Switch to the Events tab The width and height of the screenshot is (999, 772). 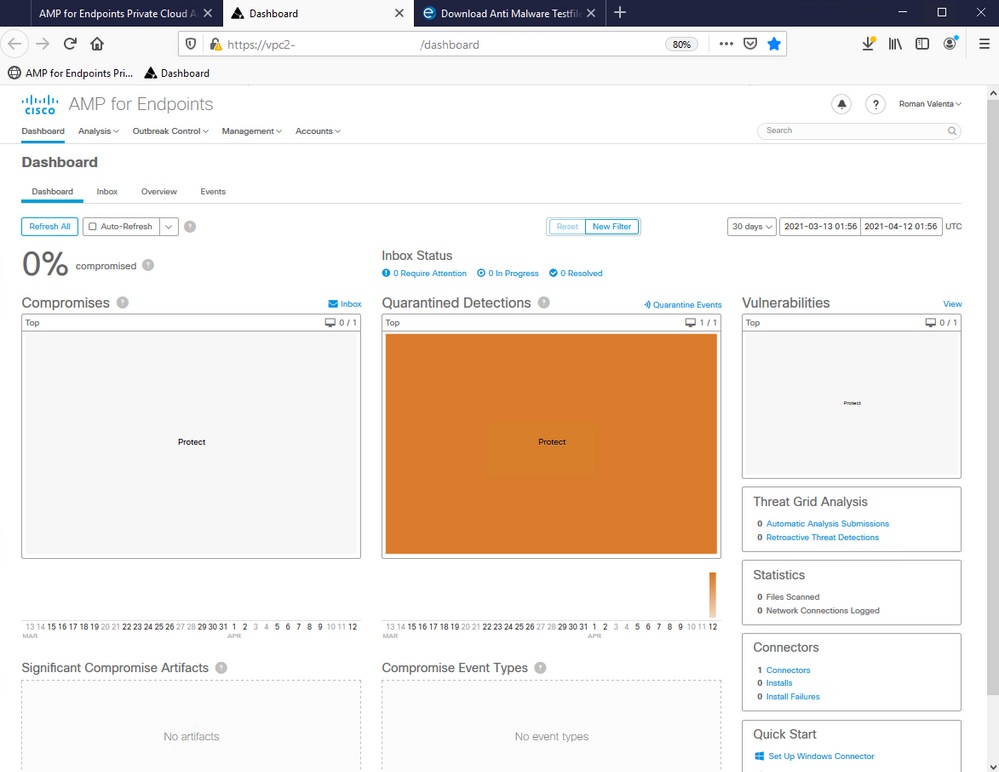click(211, 191)
